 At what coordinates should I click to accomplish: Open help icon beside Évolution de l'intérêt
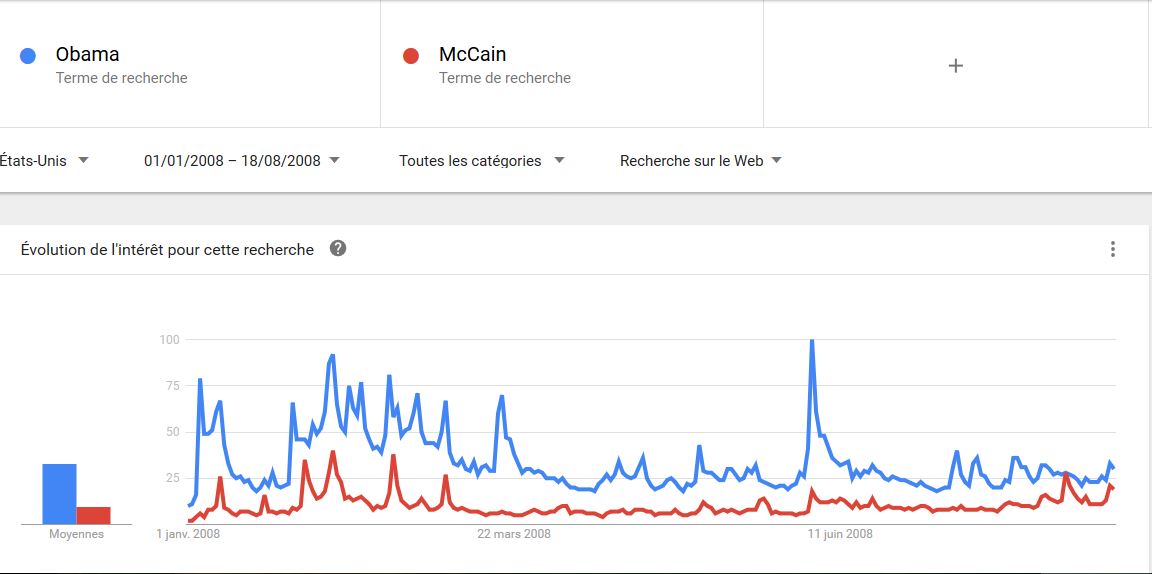point(338,248)
